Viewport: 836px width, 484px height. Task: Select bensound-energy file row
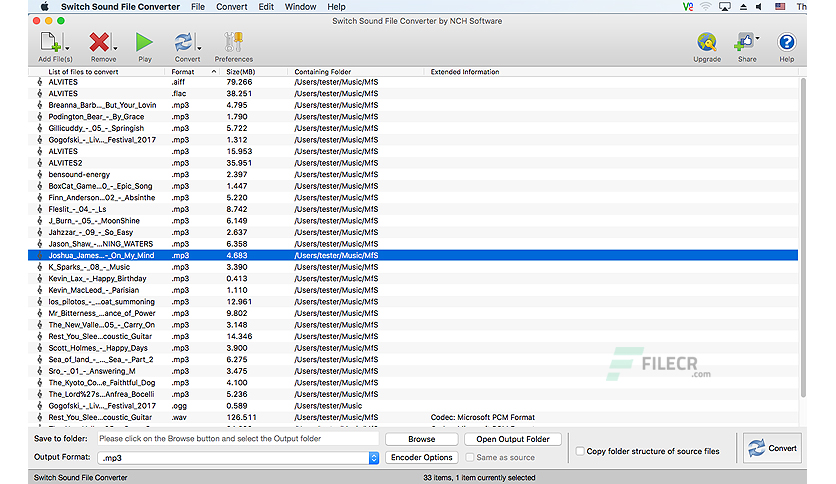coord(413,174)
